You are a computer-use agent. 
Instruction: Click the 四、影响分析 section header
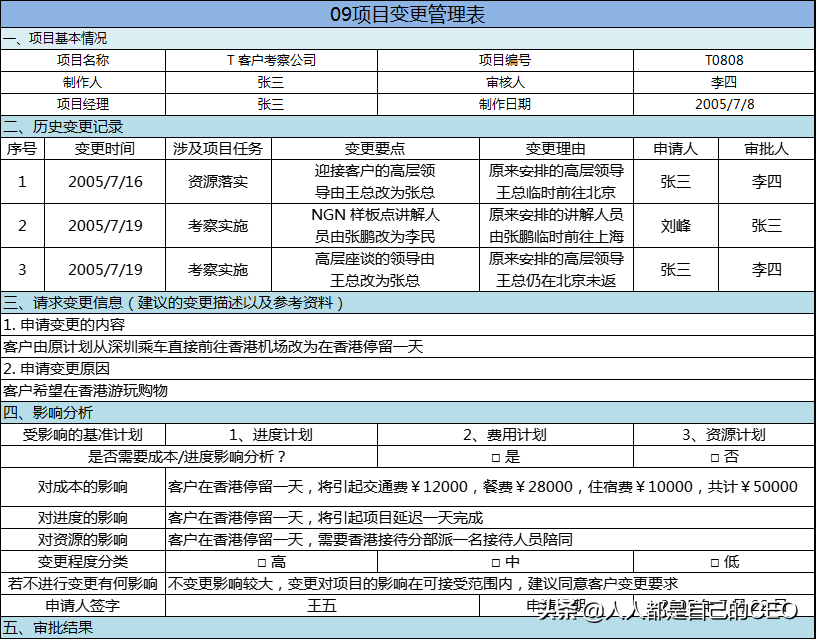pyautogui.click(x=407, y=412)
